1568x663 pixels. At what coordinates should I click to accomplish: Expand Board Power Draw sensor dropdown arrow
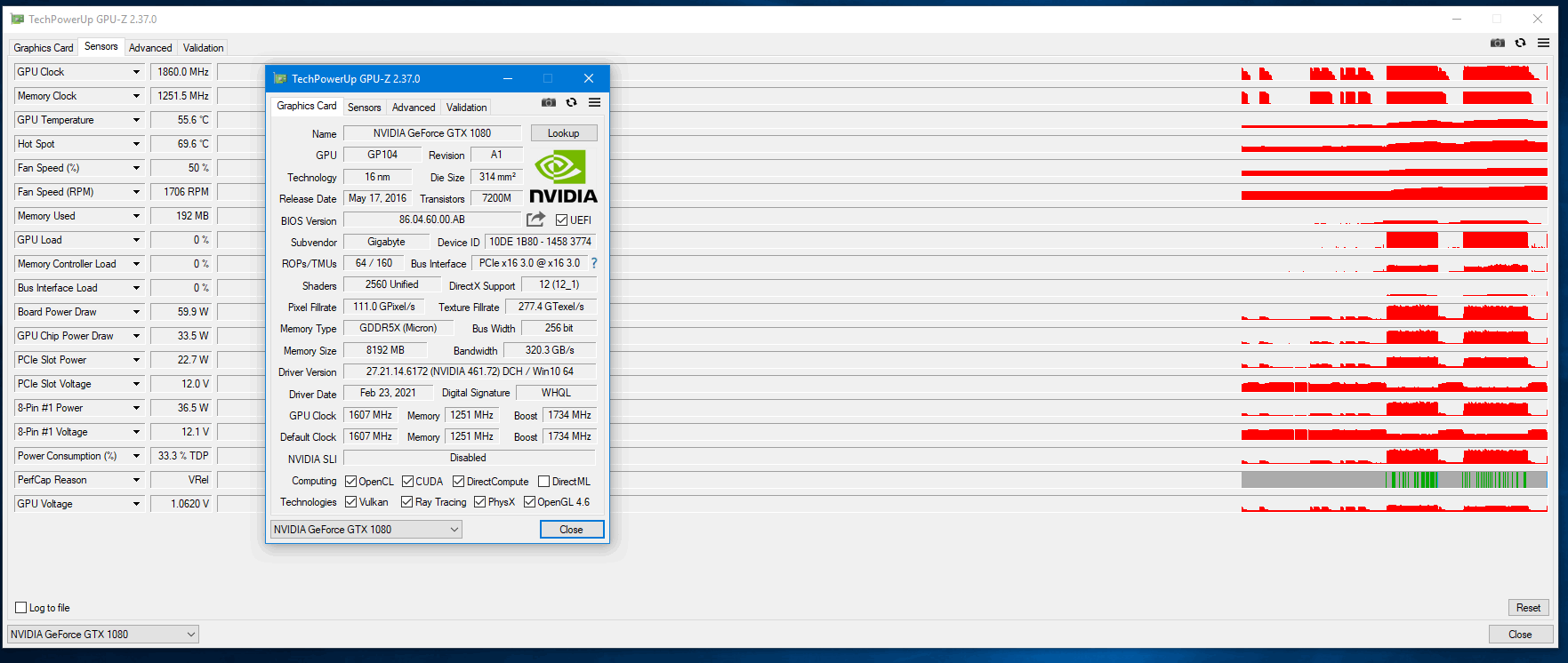click(x=136, y=312)
